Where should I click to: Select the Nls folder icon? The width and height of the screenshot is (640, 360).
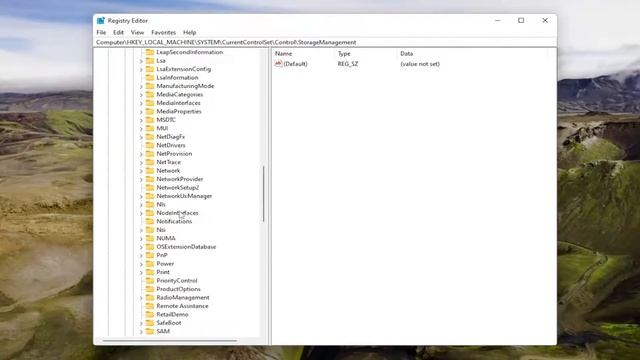150,204
